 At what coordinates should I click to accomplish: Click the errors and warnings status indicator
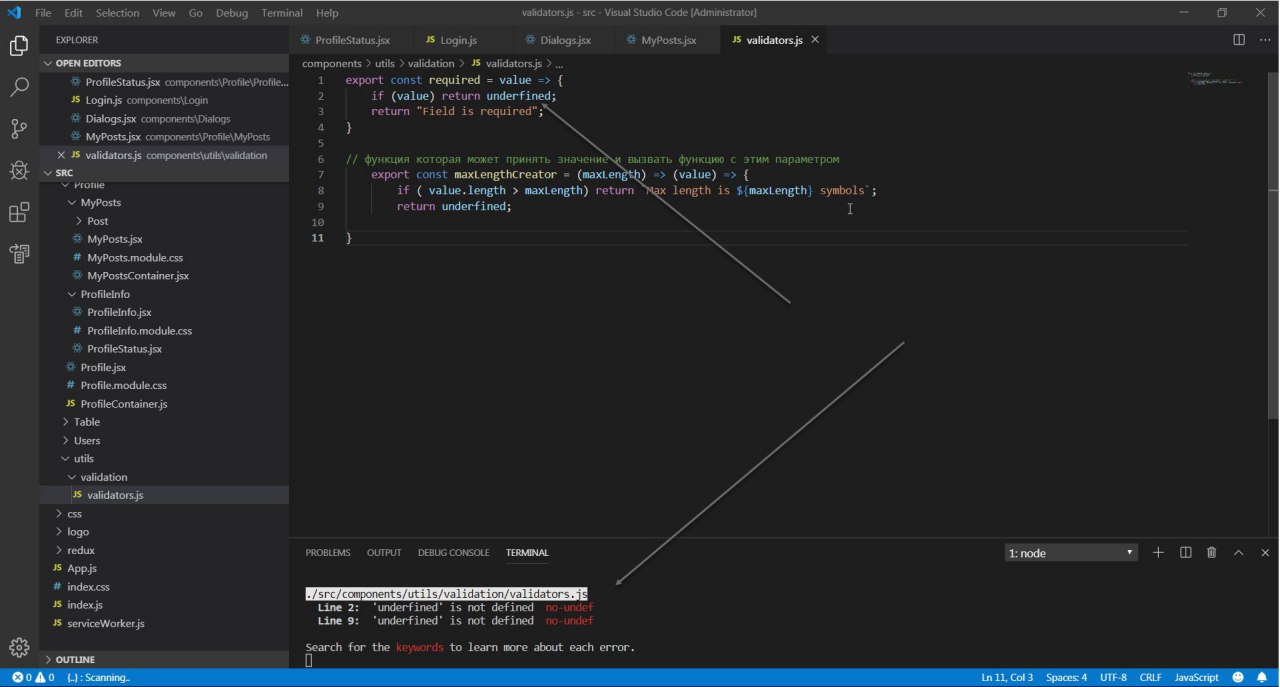(x=33, y=677)
